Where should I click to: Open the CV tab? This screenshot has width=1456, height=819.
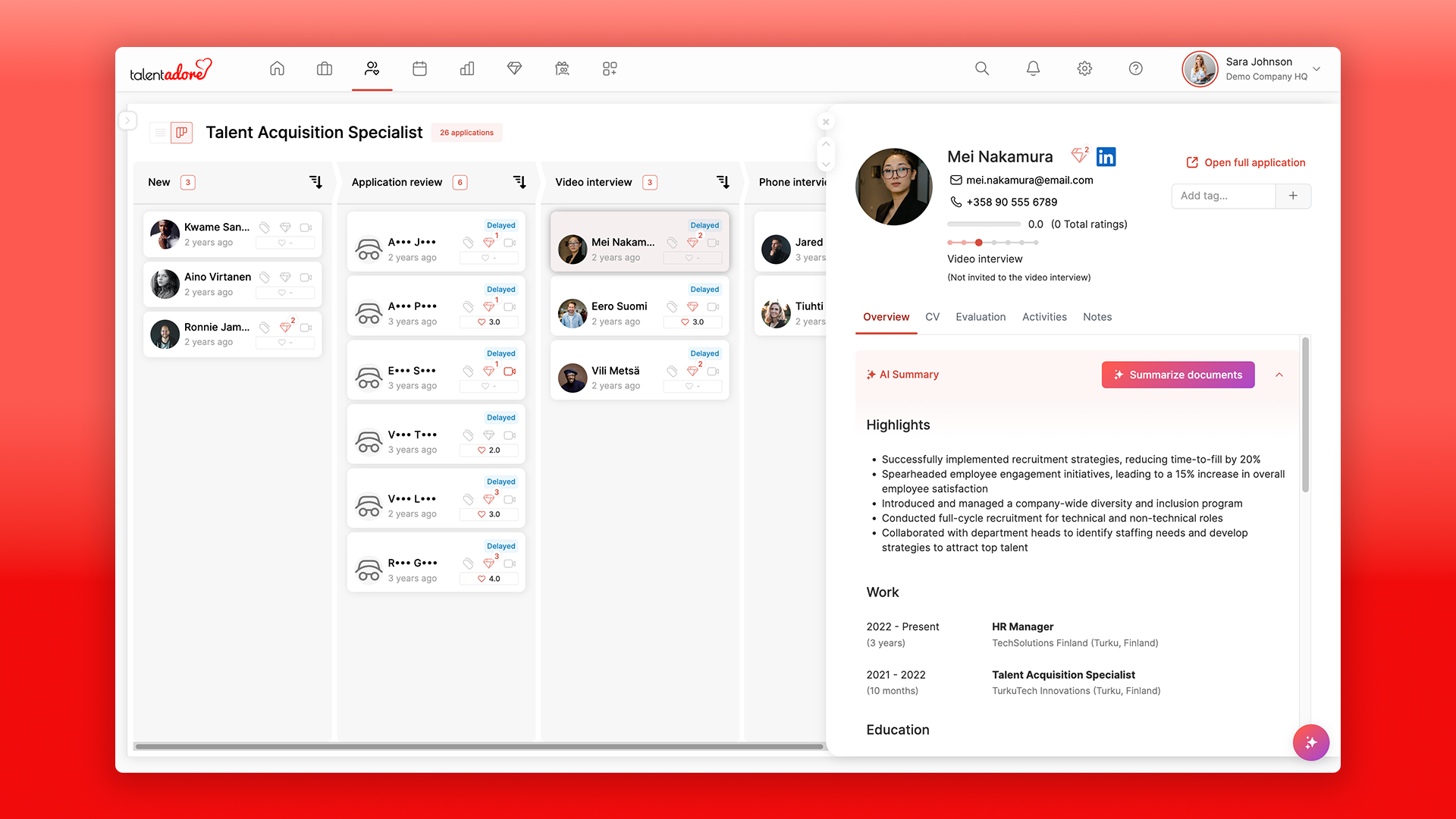point(932,317)
